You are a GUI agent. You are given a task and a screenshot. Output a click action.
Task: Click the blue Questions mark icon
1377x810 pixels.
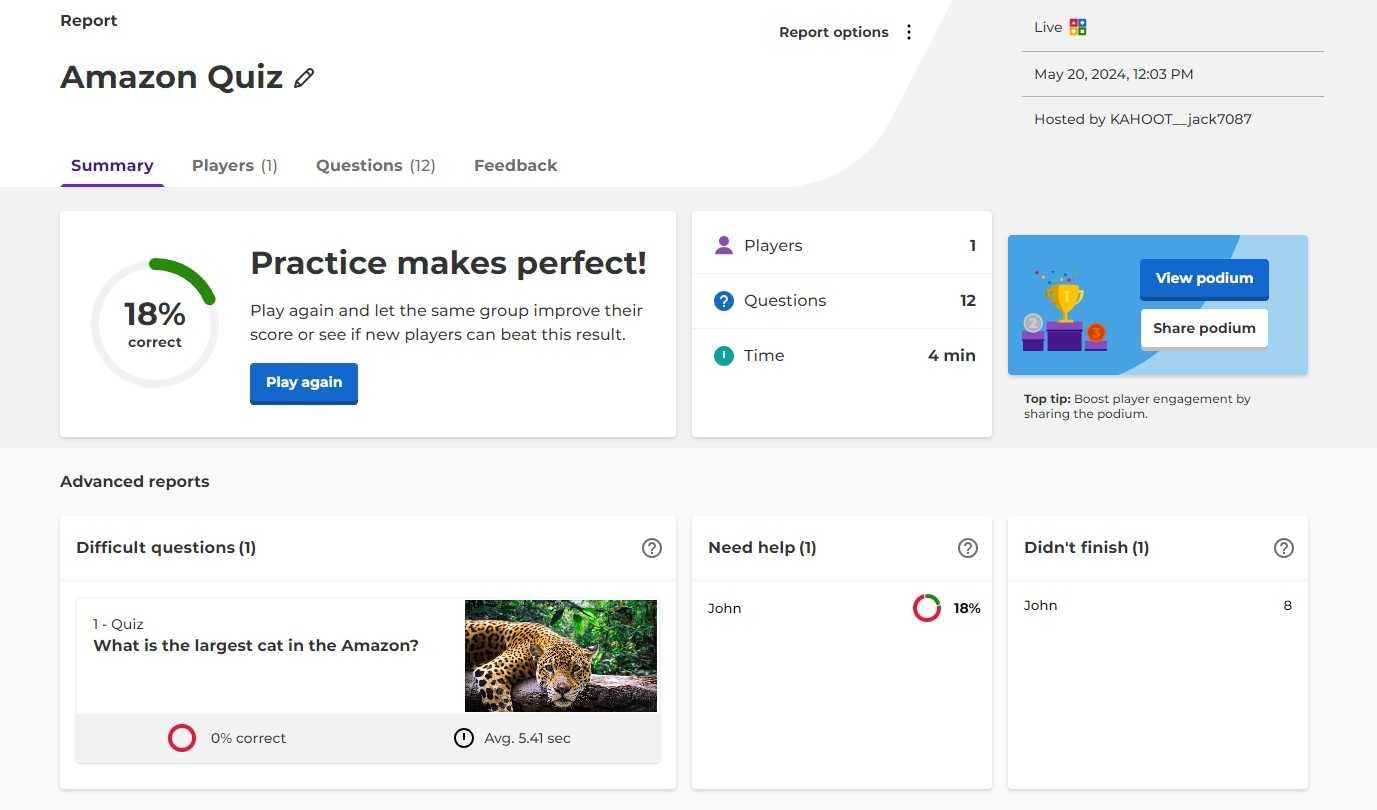coord(724,300)
